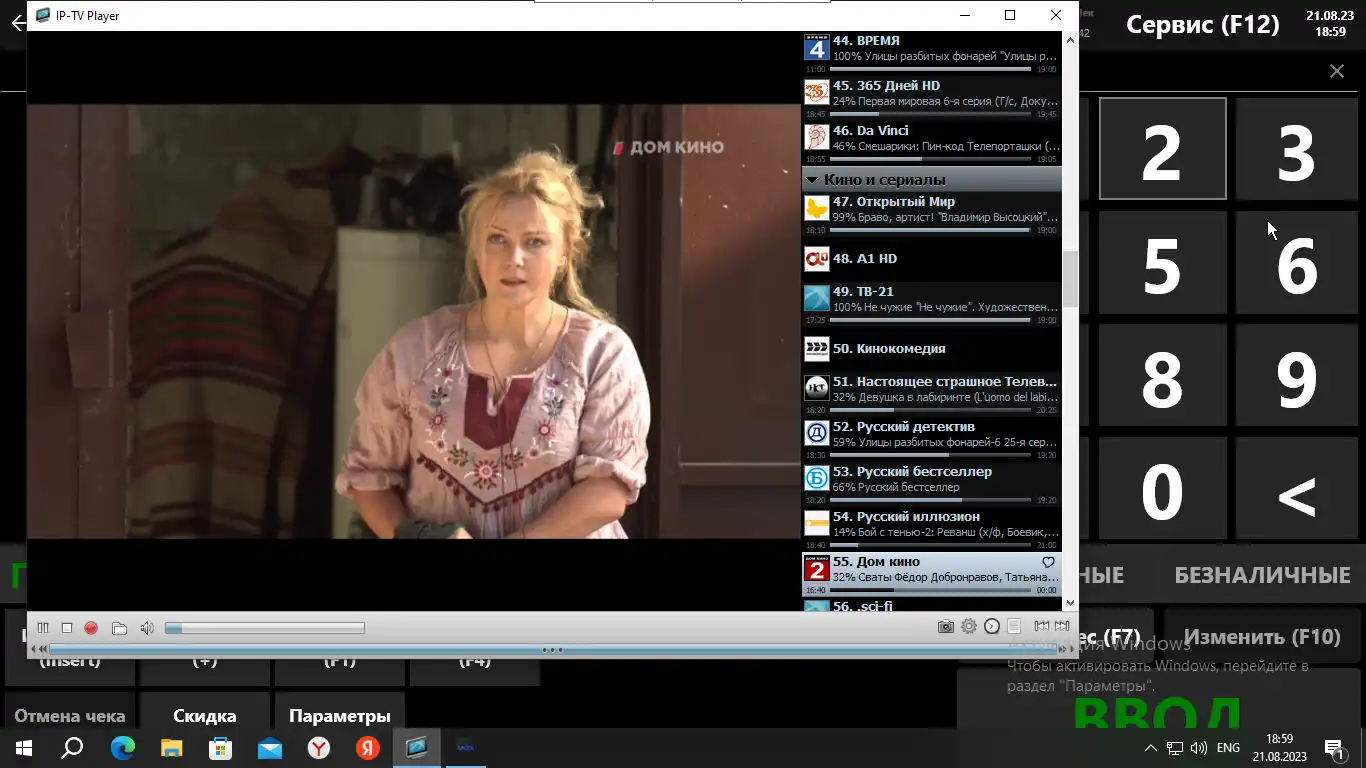
Task: Click the channel list scrollbar thumb
Action: click(1070, 279)
